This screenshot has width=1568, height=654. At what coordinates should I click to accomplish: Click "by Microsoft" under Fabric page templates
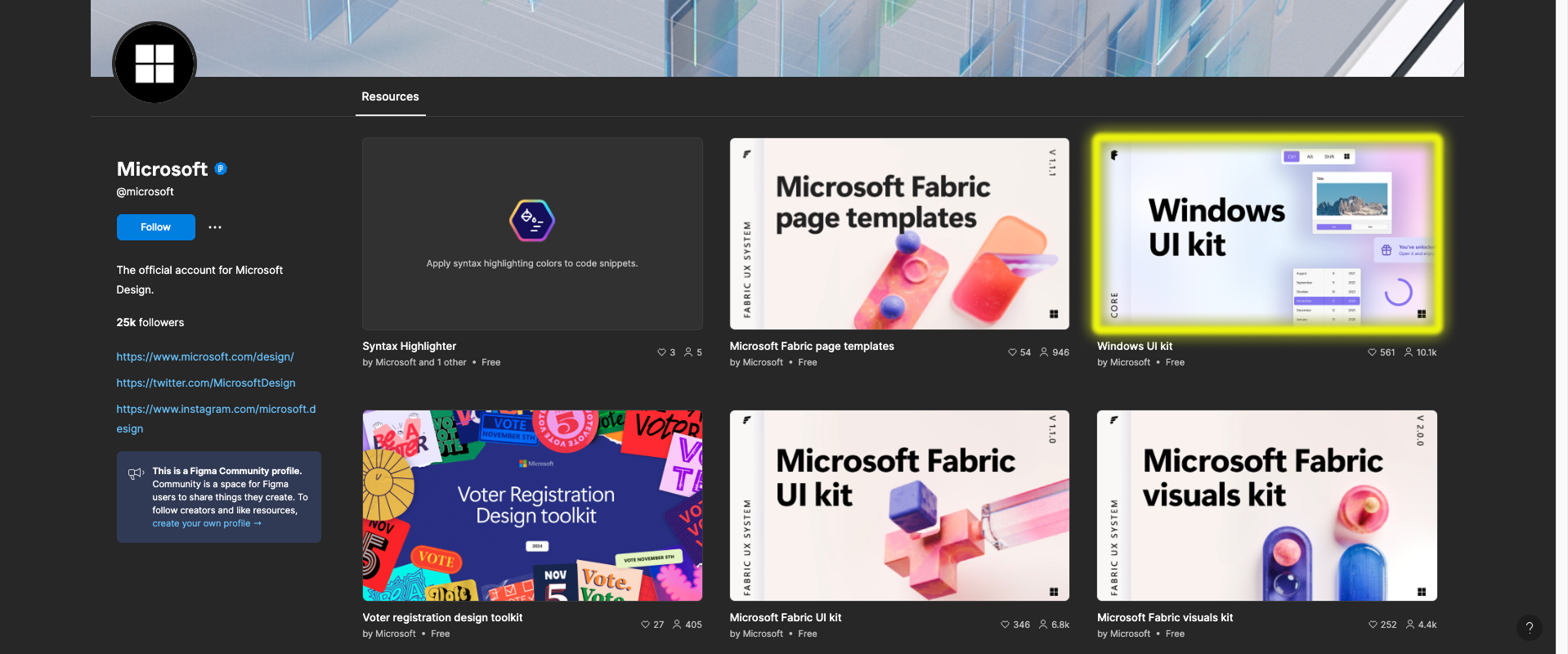coord(756,362)
